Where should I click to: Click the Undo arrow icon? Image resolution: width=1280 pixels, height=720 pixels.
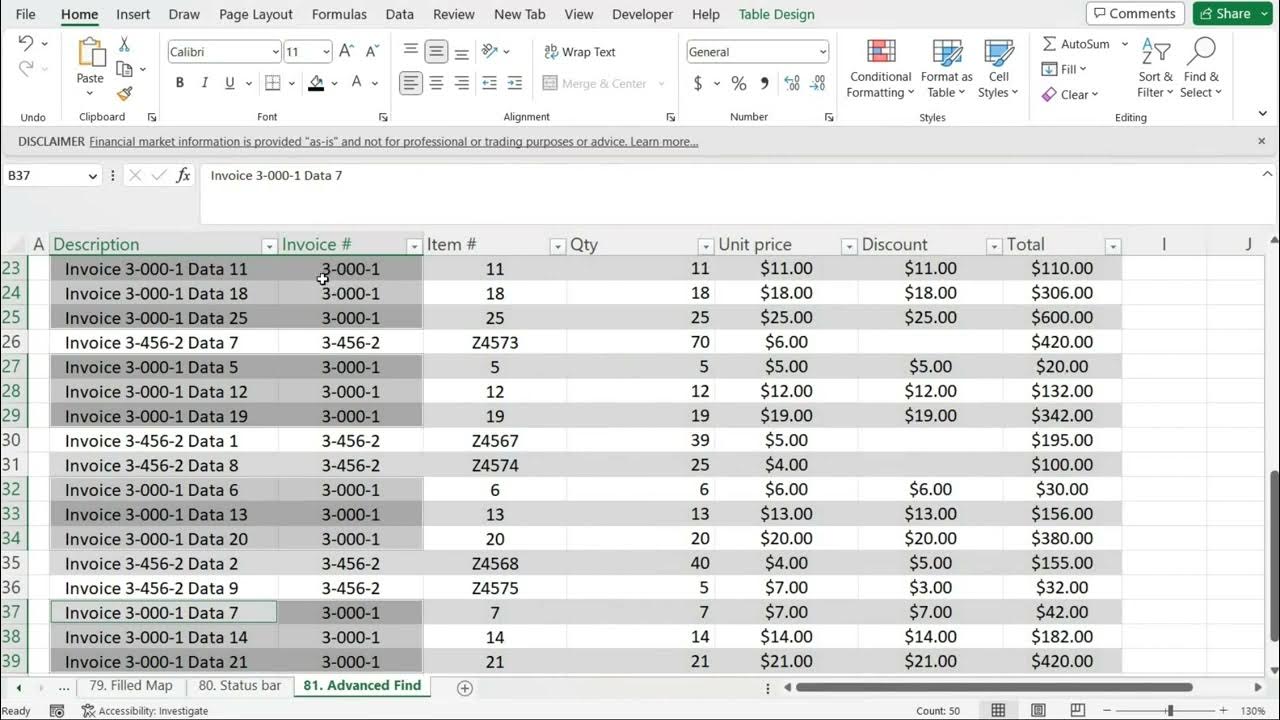point(26,43)
